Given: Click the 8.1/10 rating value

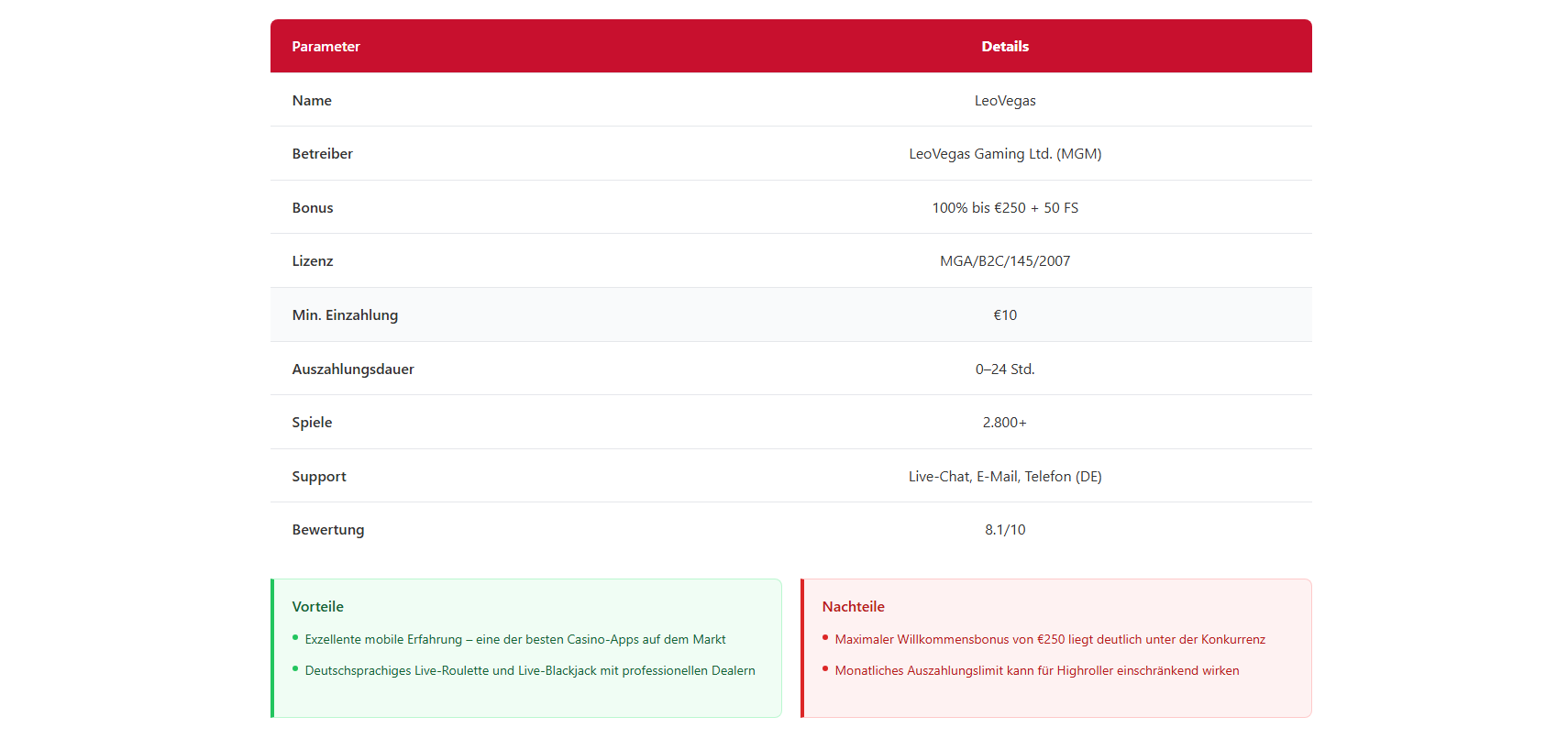Looking at the screenshot, I should pyautogui.click(x=1005, y=530).
